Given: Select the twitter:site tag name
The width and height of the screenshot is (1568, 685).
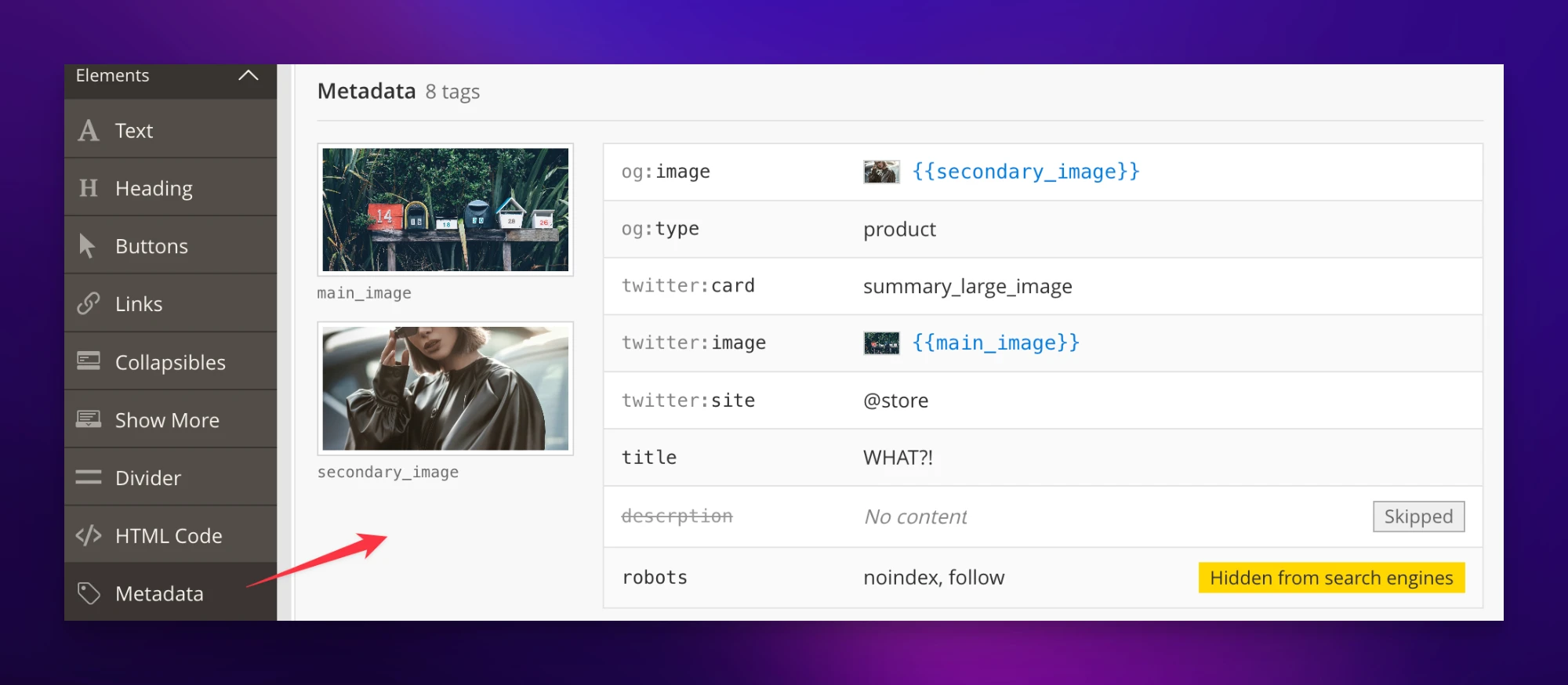Looking at the screenshot, I should (x=688, y=400).
